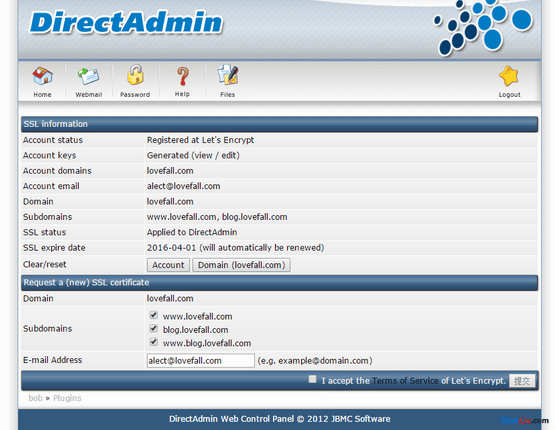The height and width of the screenshot is (430, 555).
Task: Uncheck the www.lovefall.com subdomain checkbox
Action: tap(153, 315)
